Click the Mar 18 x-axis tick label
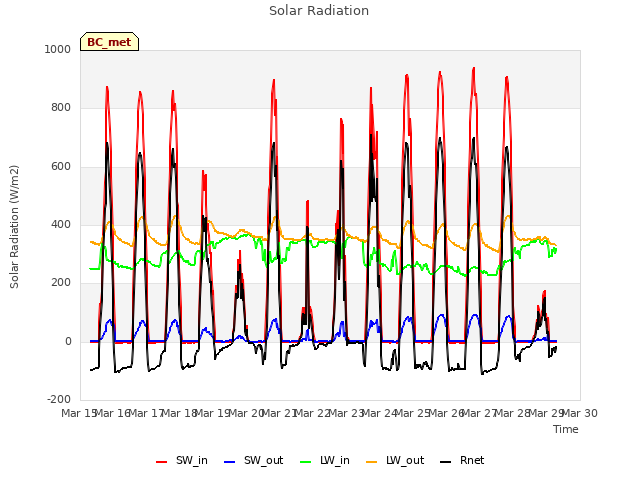Viewport: 640px width, 480px height. [x=180, y=413]
